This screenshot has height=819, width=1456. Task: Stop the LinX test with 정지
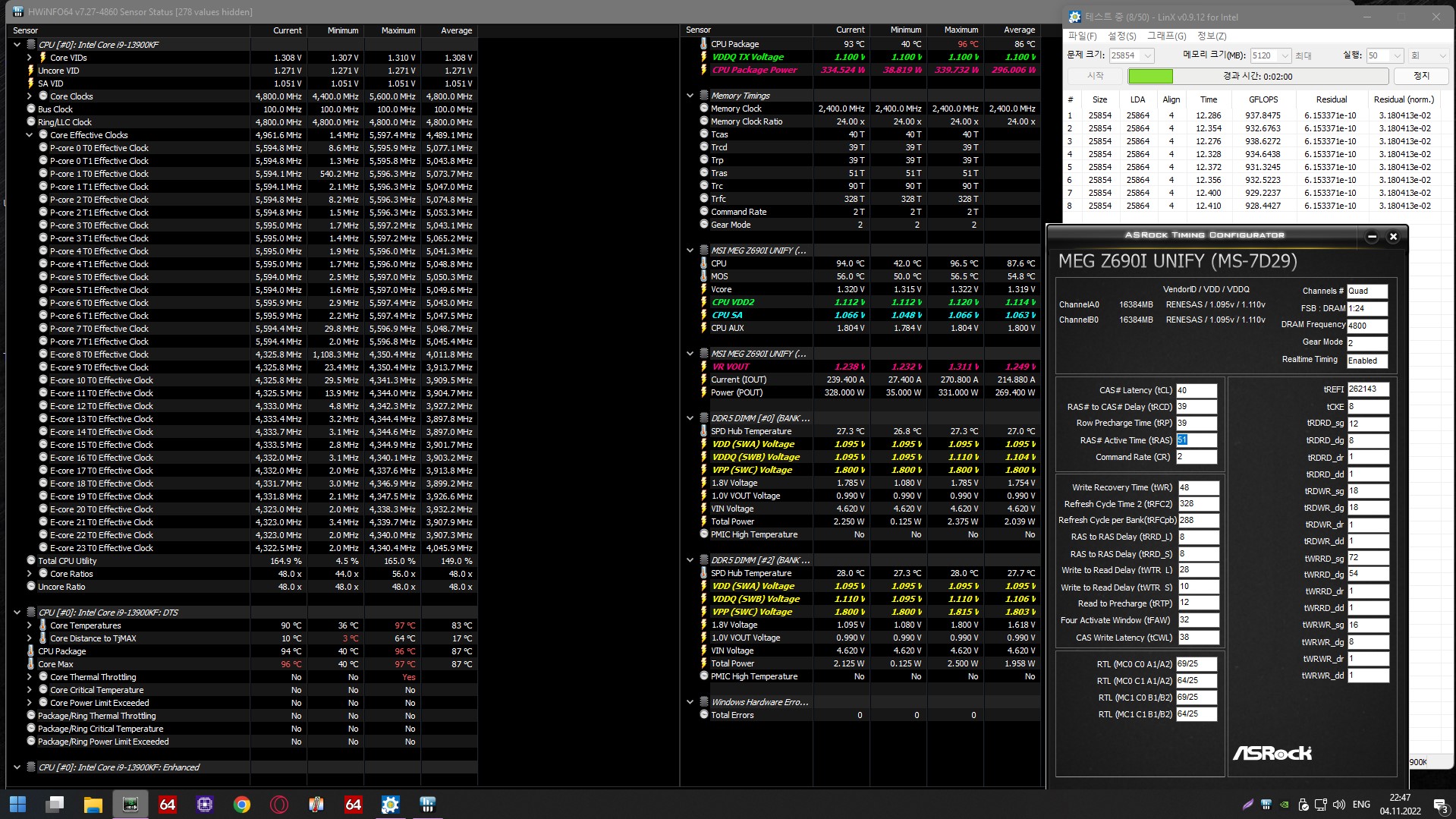coord(1421,76)
